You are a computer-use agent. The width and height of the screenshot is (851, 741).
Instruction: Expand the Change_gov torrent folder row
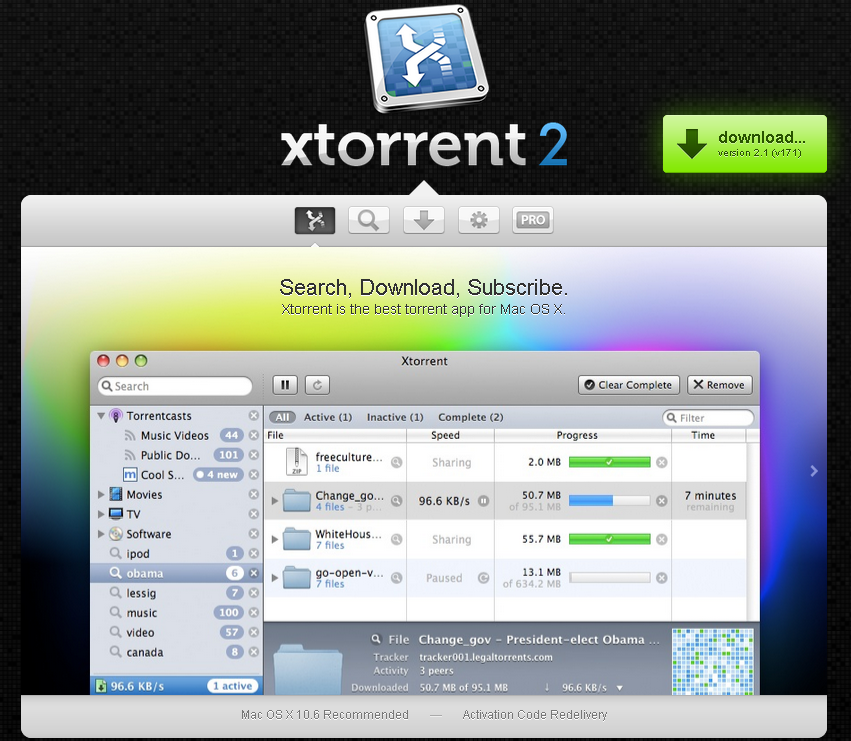(x=276, y=501)
